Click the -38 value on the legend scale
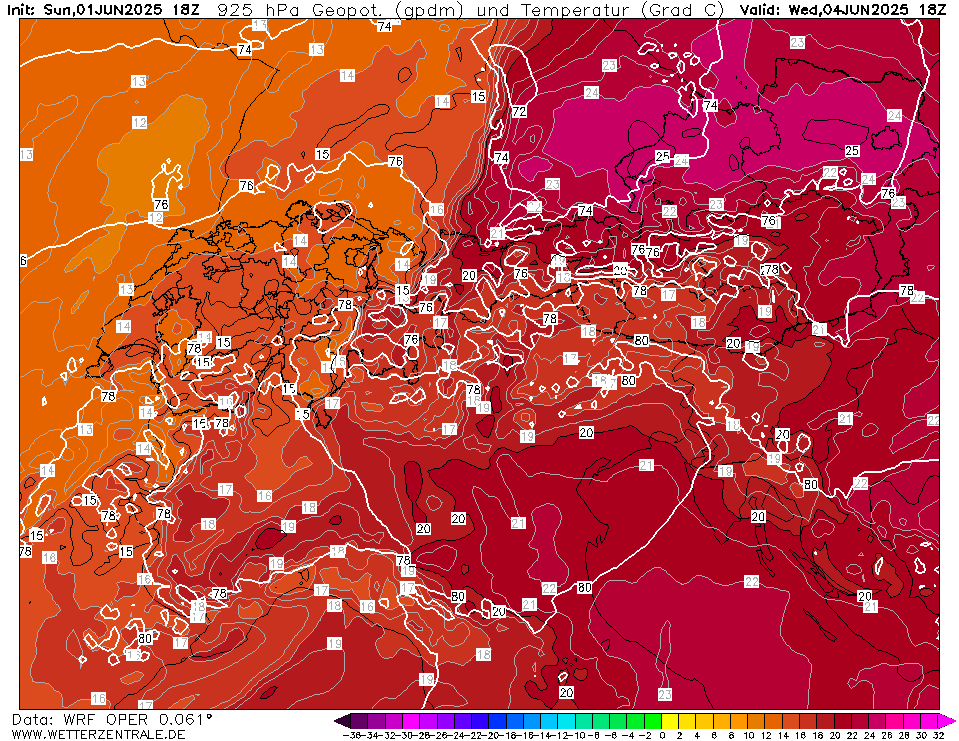 [x=351, y=735]
